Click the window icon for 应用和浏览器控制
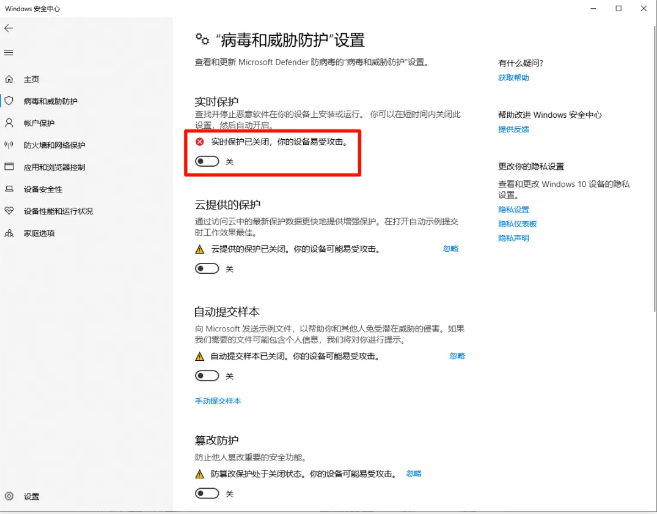The height and width of the screenshot is (514, 657). 9,167
